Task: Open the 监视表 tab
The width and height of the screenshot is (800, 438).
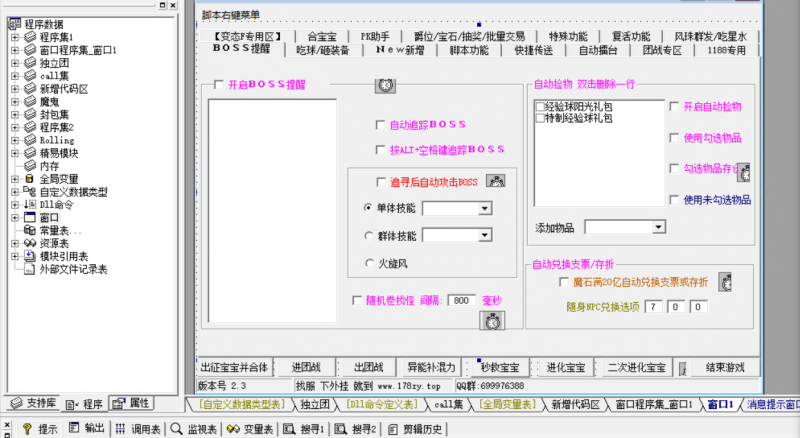Action: (194, 429)
